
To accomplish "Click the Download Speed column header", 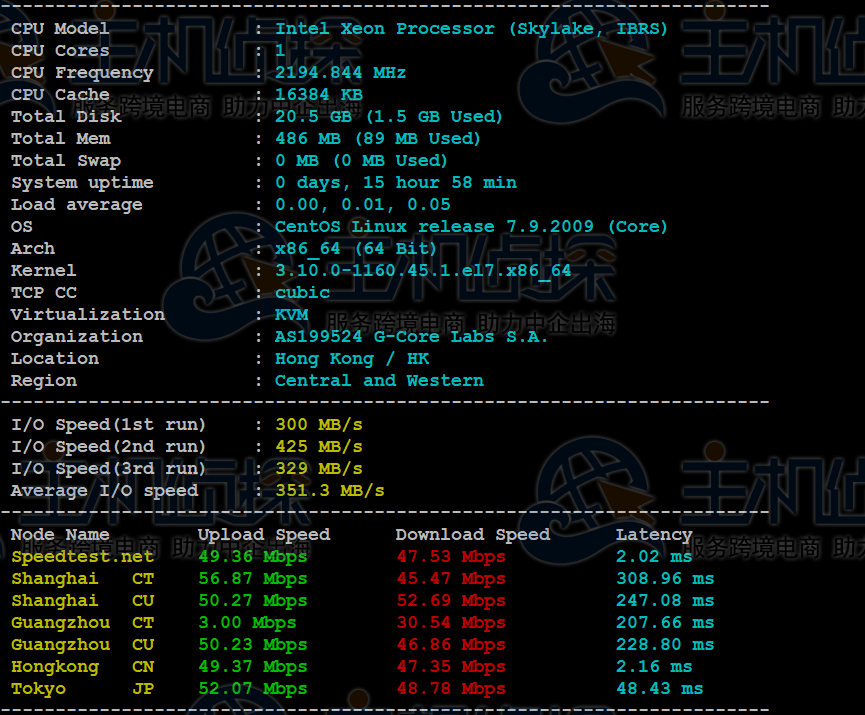I will [x=472, y=535].
